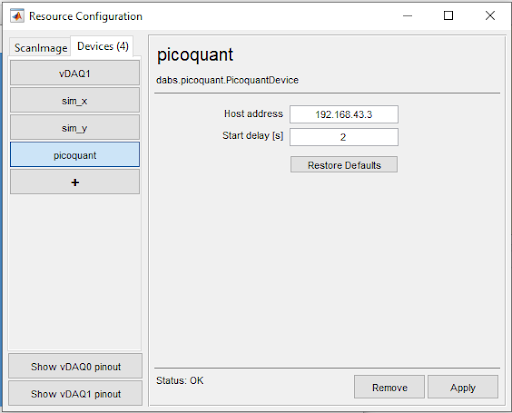
Task: Maximize the Resource Configuration window
Action: tap(448, 16)
